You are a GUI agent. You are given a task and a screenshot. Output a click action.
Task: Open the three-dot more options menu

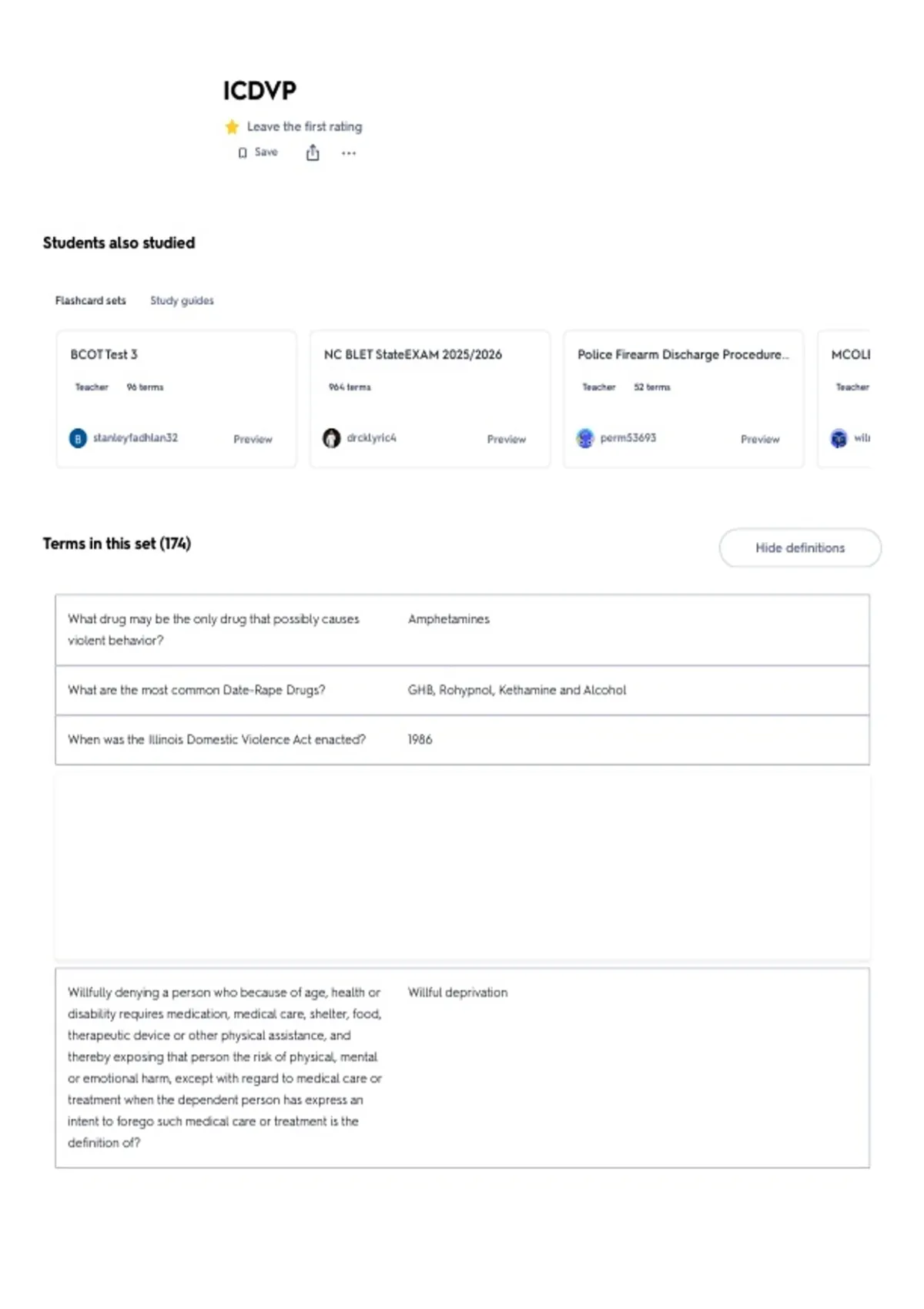pos(349,153)
